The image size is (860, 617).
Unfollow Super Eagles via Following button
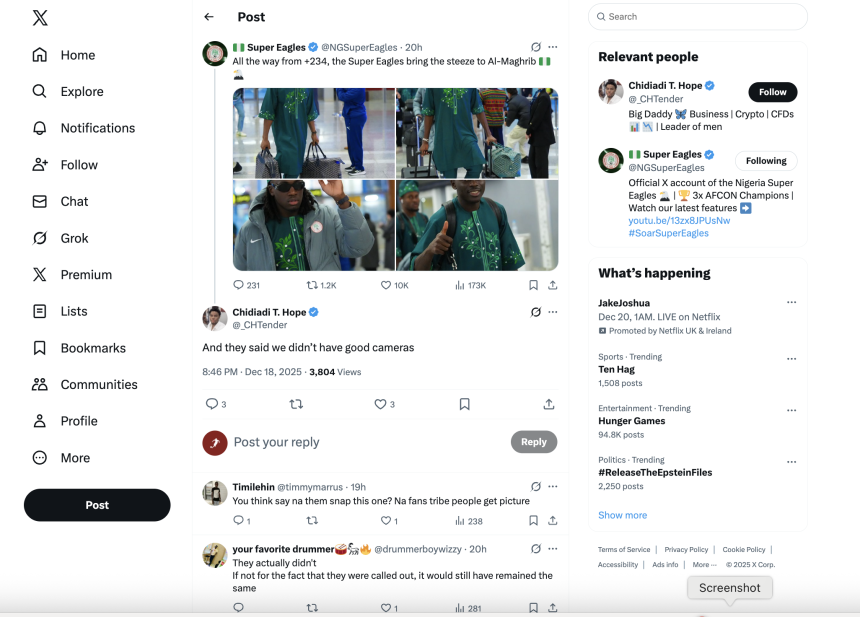click(x=765, y=160)
